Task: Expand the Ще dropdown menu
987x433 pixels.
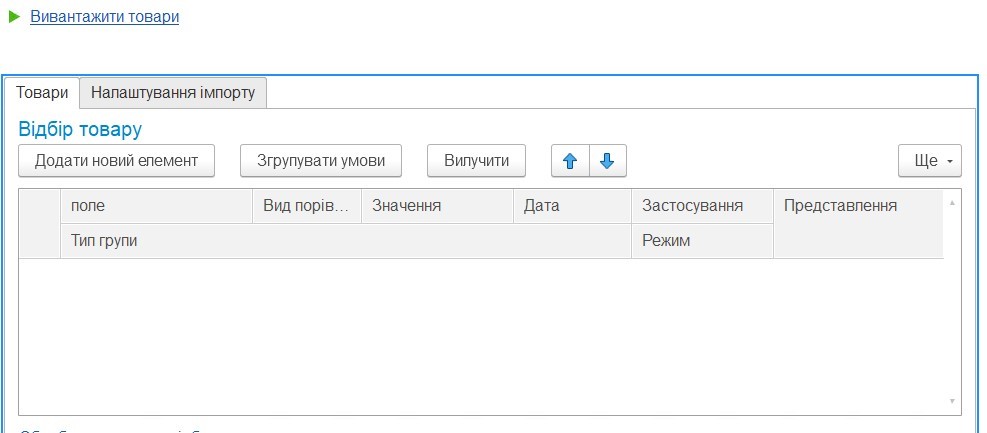Action: [x=930, y=160]
